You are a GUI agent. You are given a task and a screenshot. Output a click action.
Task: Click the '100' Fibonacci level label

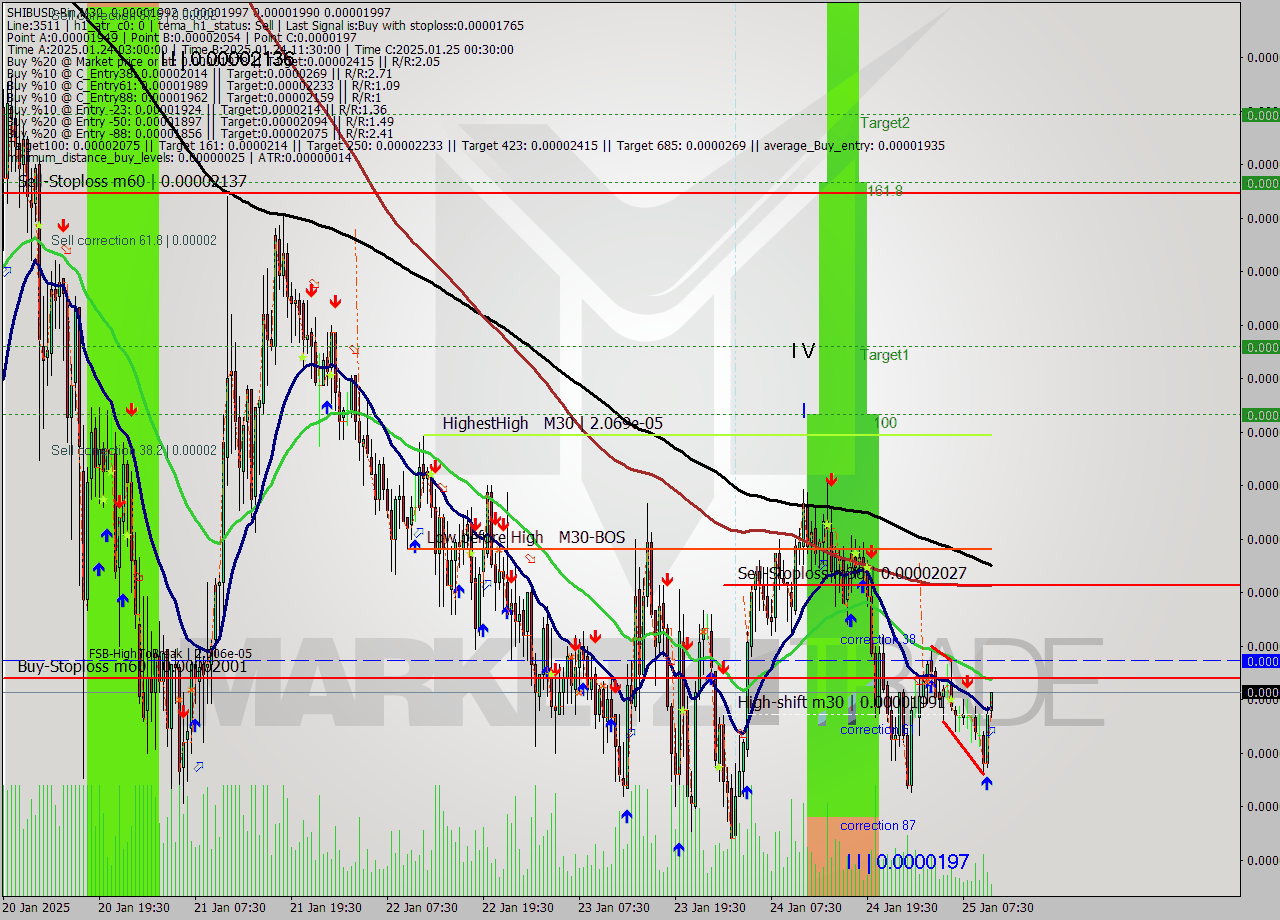pyautogui.click(x=885, y=423)
